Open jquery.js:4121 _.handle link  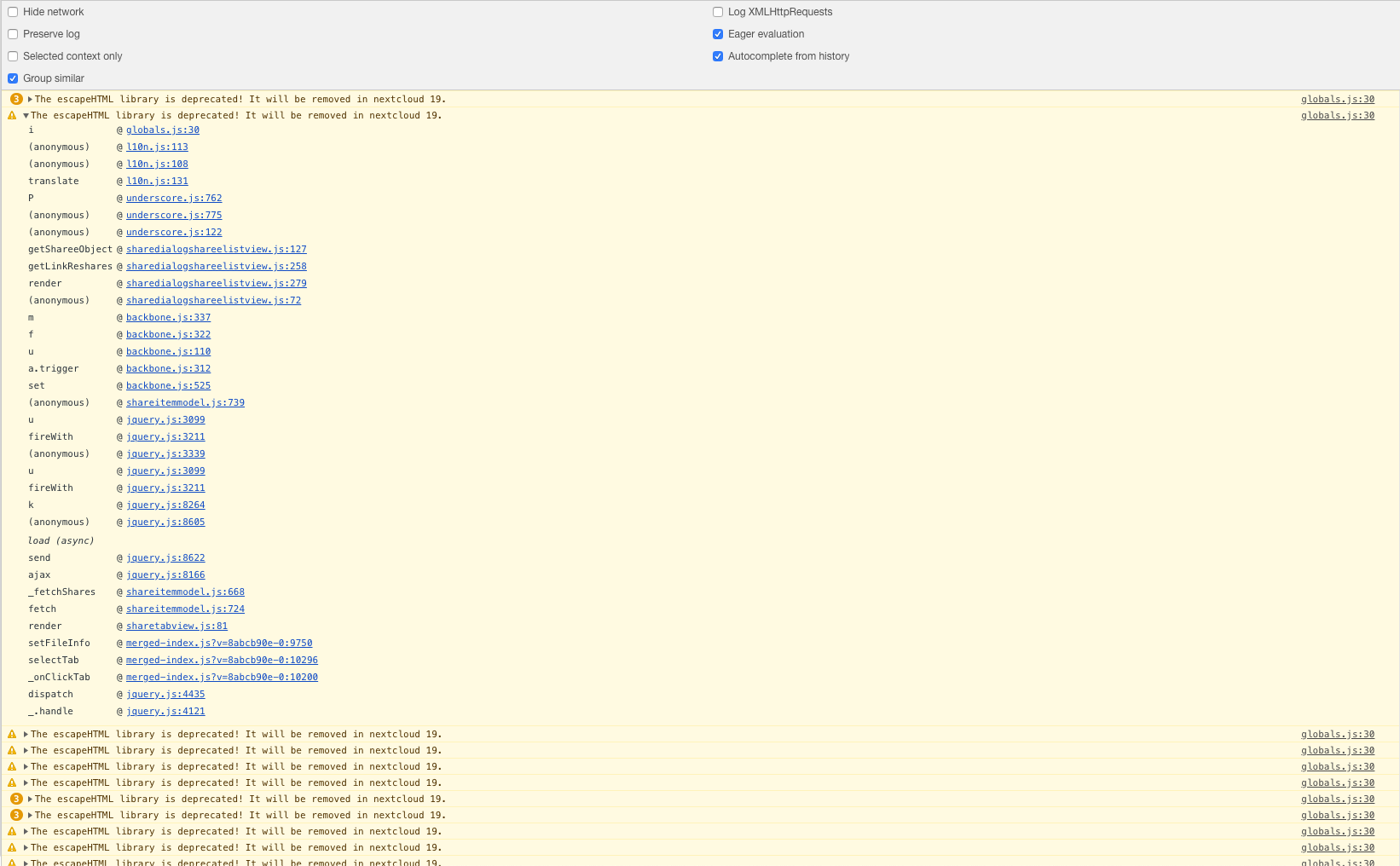165,711
